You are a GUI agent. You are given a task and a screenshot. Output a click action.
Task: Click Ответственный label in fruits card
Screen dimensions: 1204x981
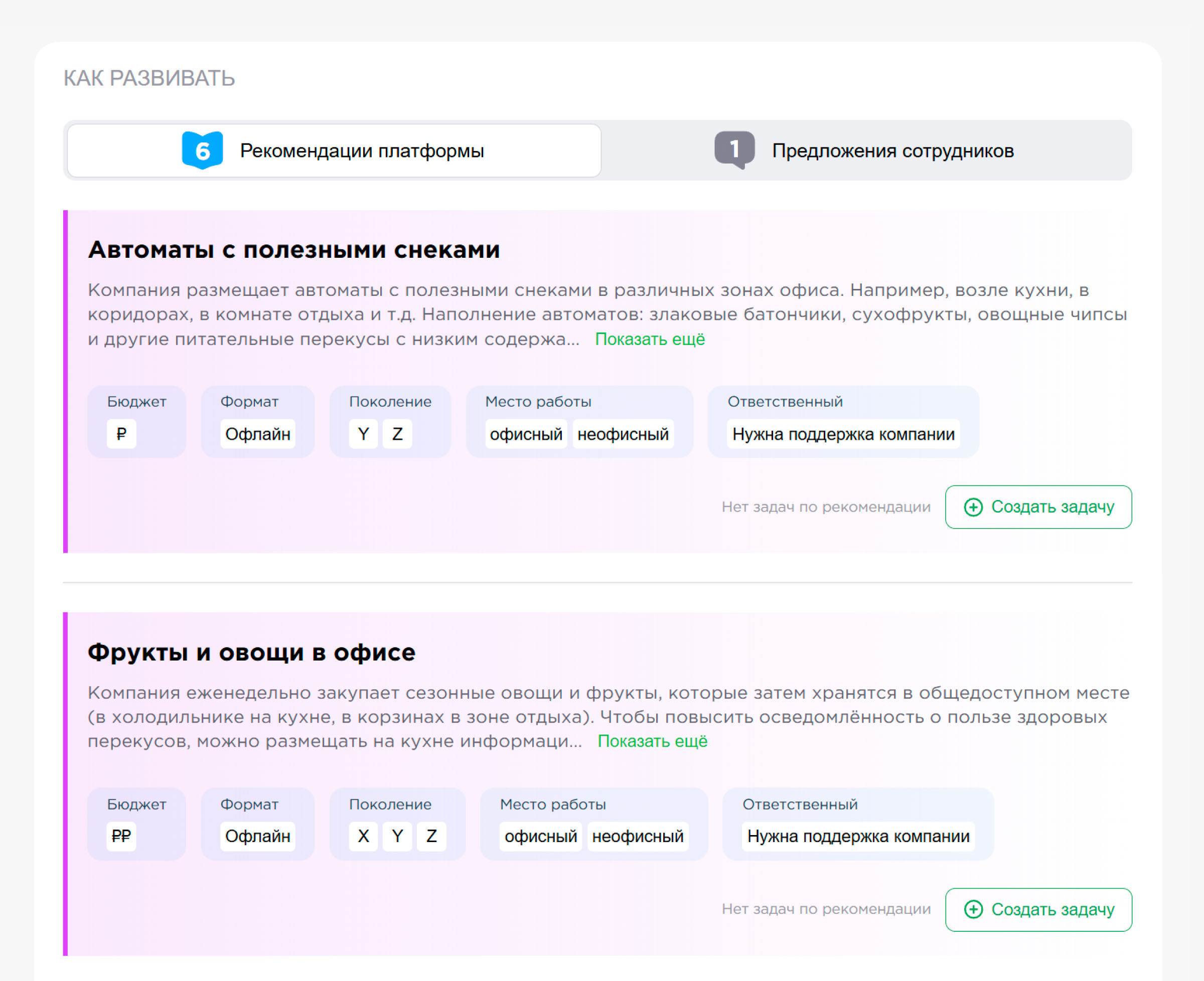pos(800,804)
